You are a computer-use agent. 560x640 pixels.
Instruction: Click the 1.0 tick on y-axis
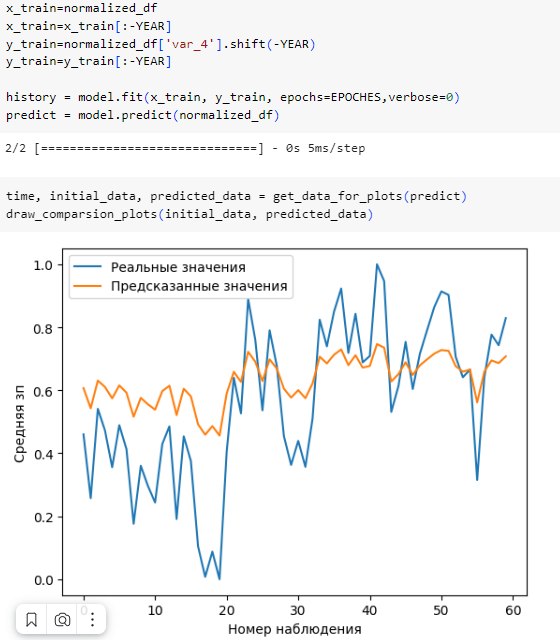click(x=43, y=265)
